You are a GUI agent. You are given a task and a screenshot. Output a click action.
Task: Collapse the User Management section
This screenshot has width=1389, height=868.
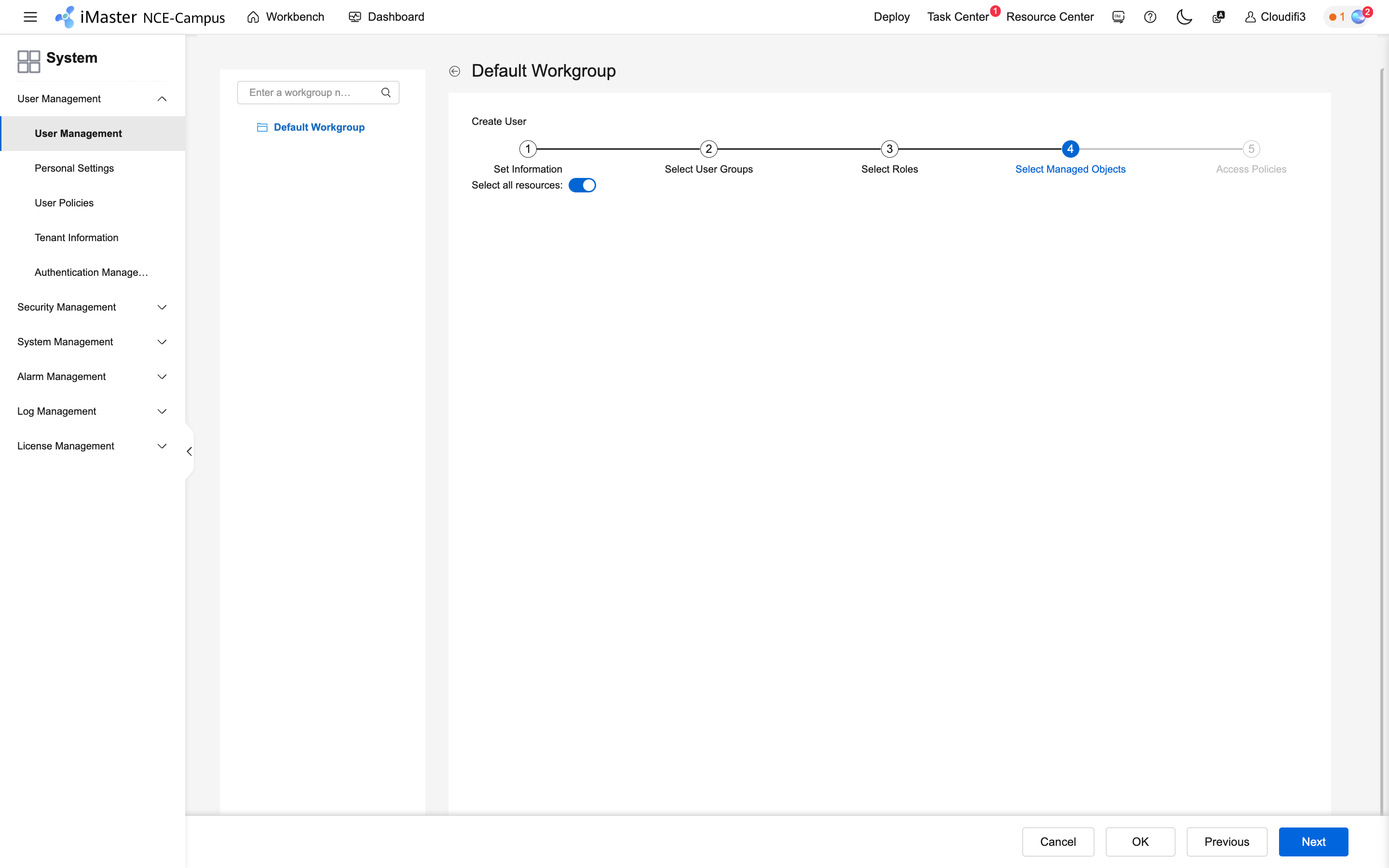[162, 98]
